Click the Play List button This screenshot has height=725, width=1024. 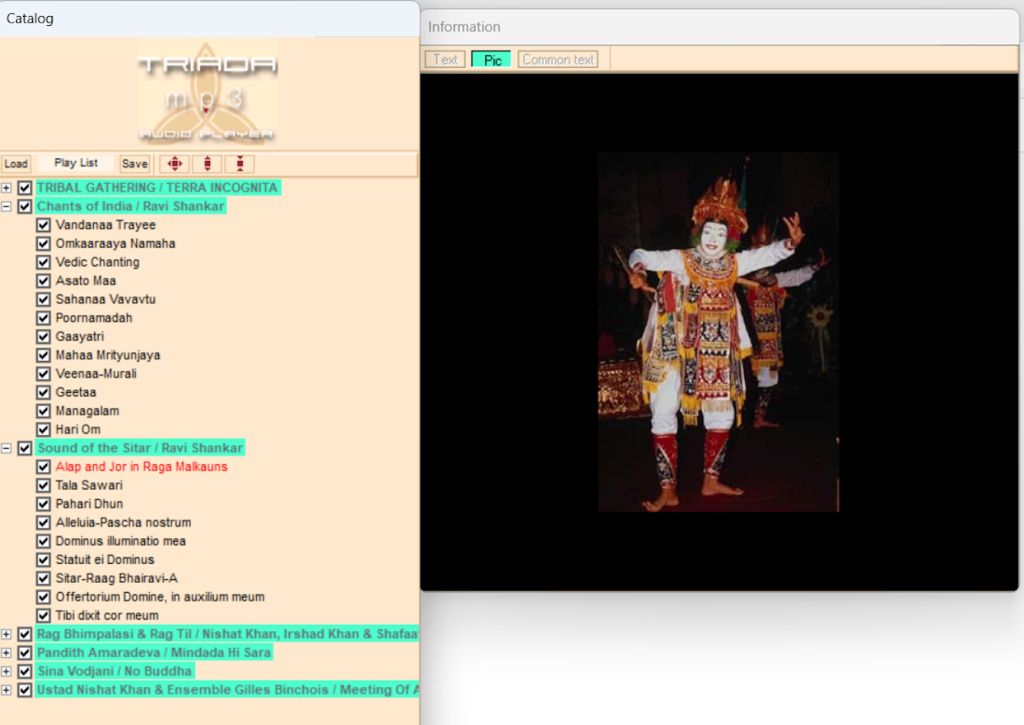pyautogui.click(x=76, y=163)
